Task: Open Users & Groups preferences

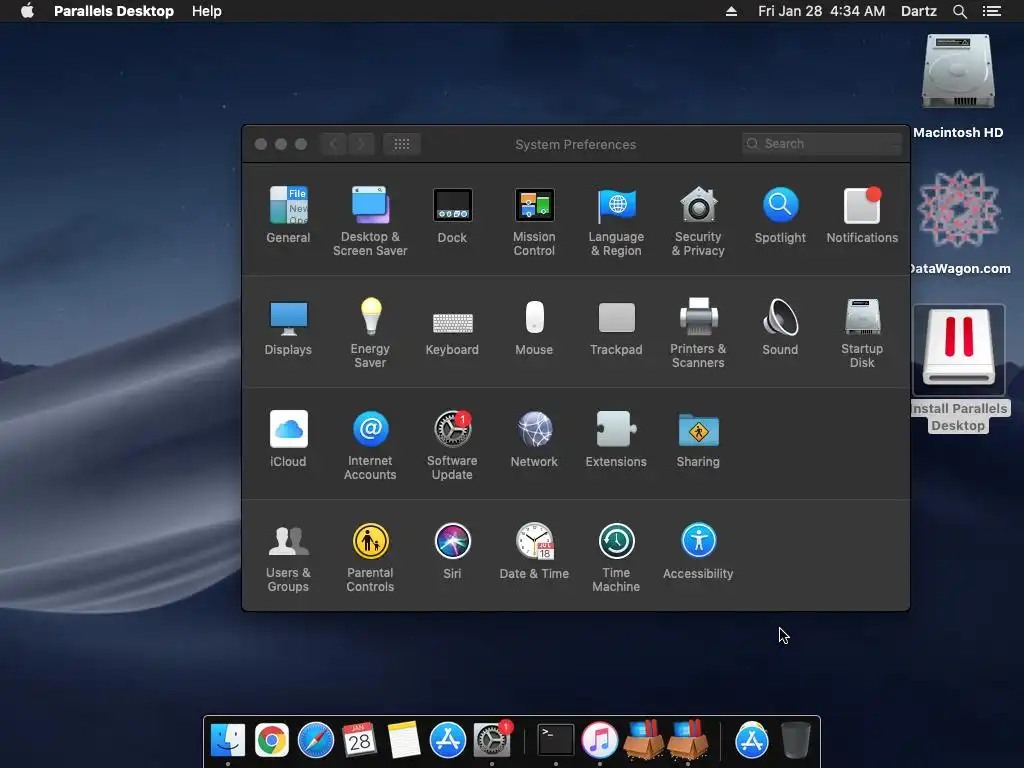Action: (x=288, y=557)
